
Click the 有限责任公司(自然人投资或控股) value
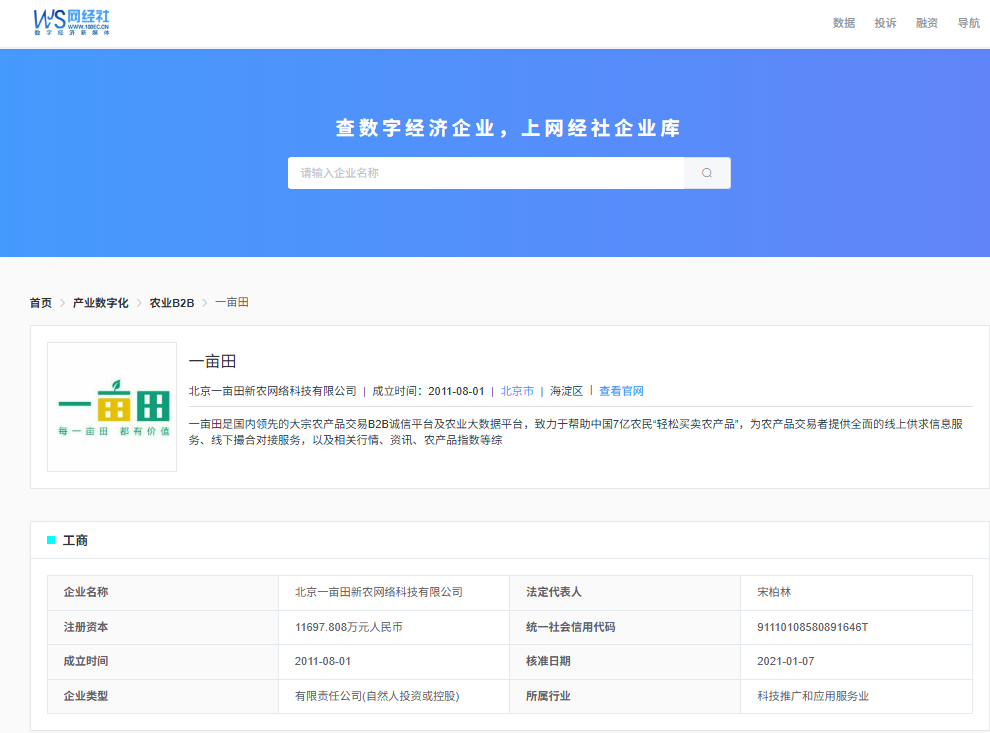click(377, 696)
